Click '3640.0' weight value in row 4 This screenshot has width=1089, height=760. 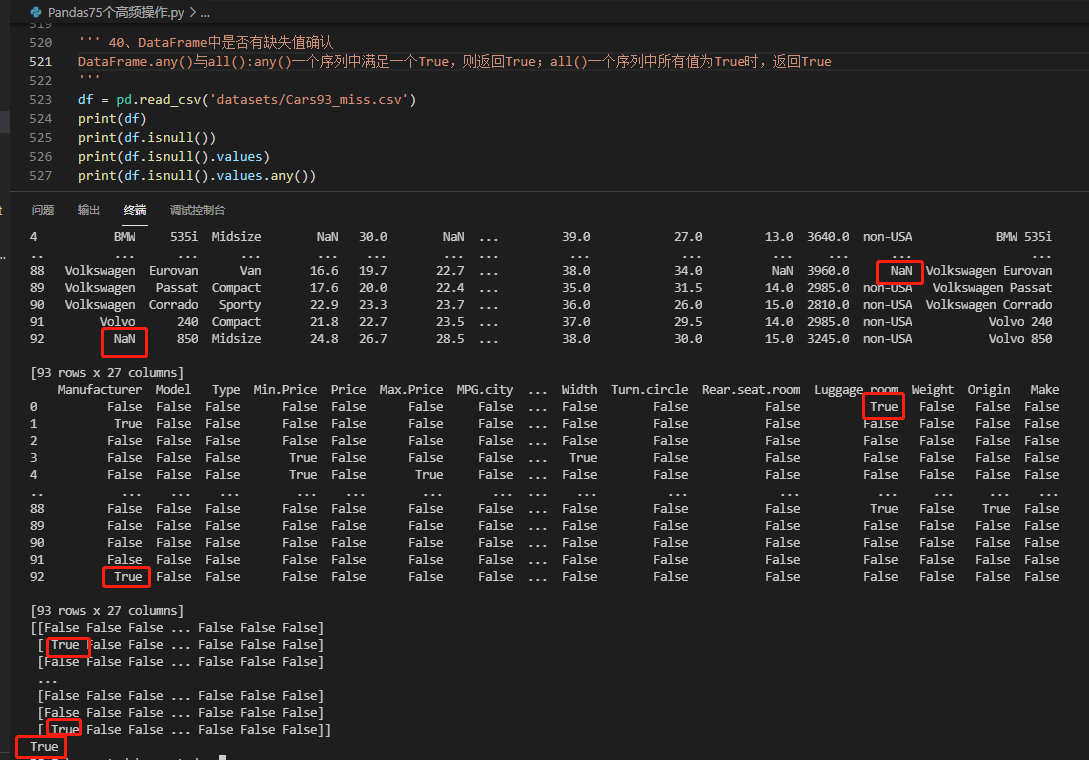click(x=828, y=237)
